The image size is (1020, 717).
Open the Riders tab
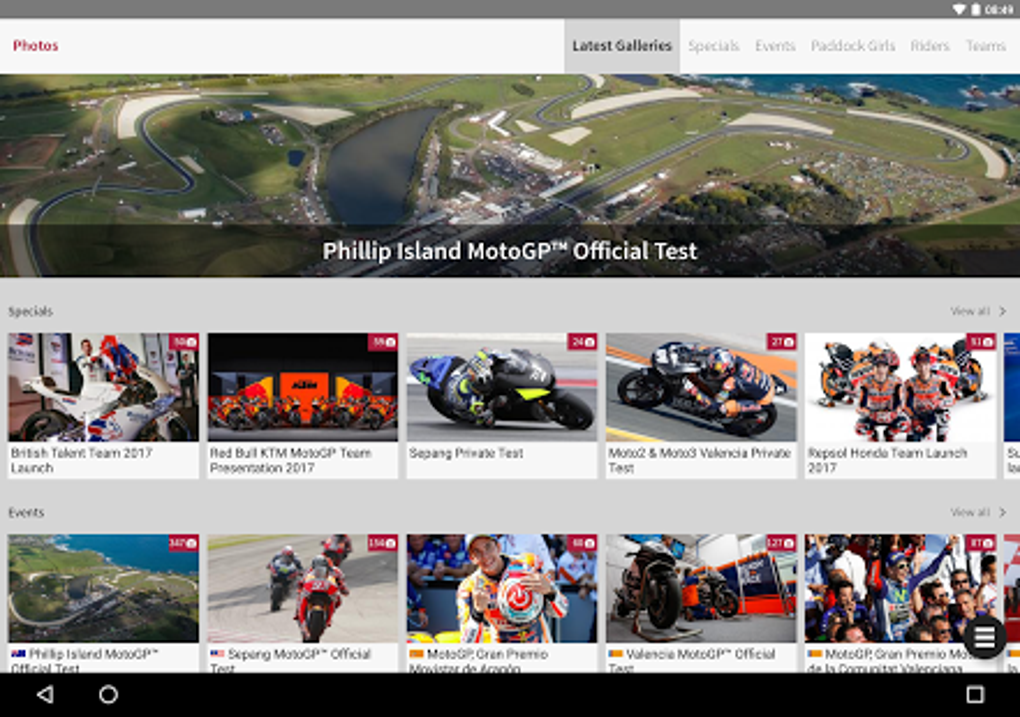click(930, 46)
